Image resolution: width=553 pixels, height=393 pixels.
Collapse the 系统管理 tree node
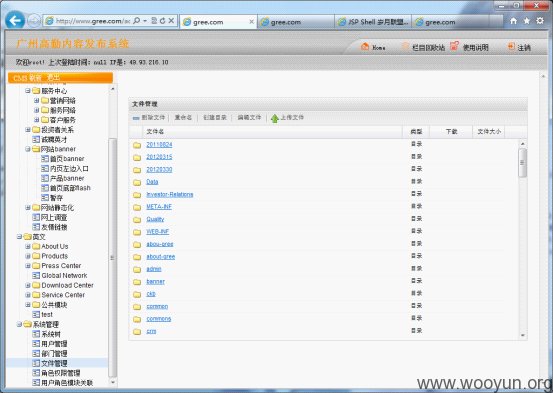point(19,324)
